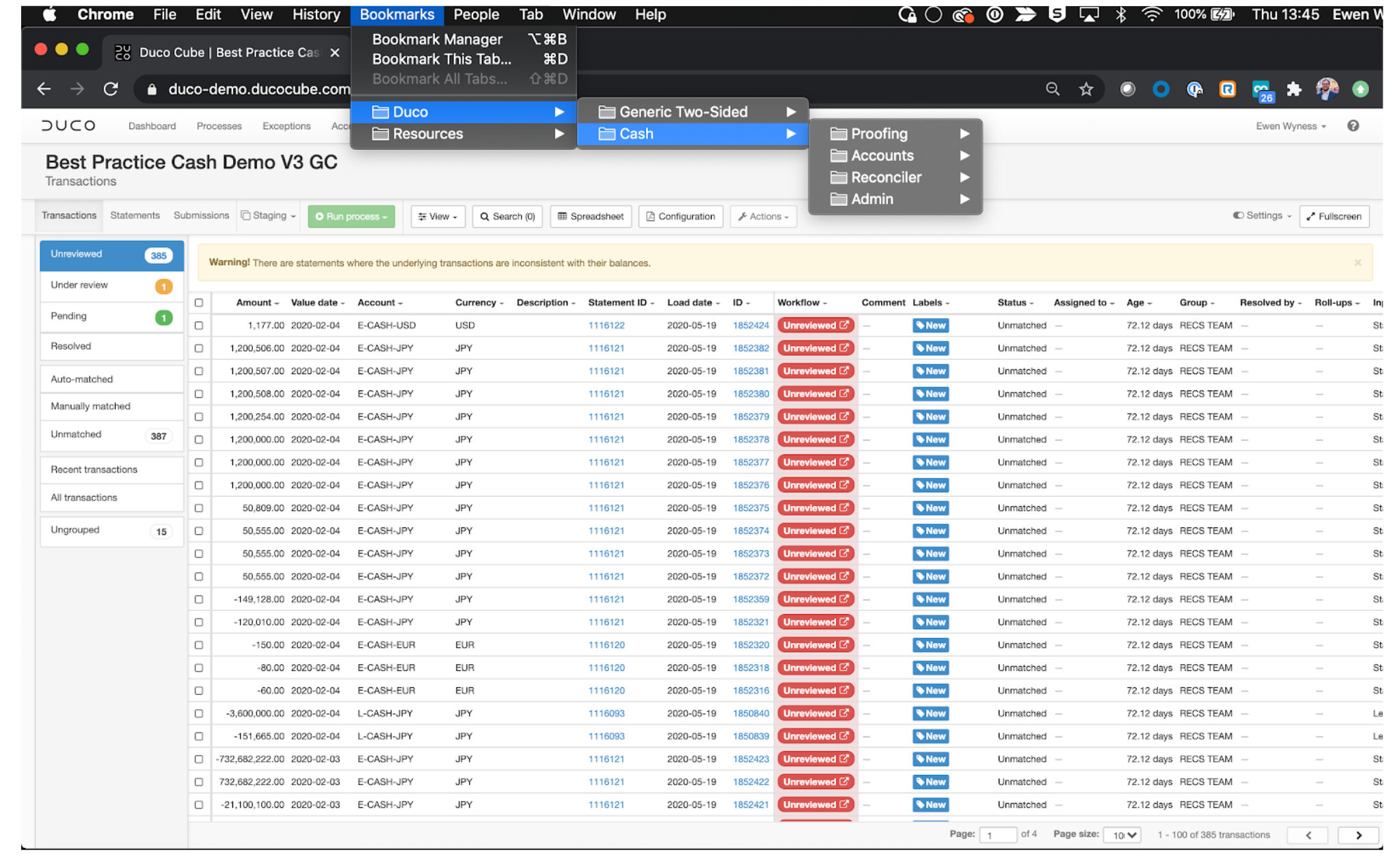Screen dimensions: 1400x859
Task: Show the Unmatched transactions filter
Action: pos(111,435)
